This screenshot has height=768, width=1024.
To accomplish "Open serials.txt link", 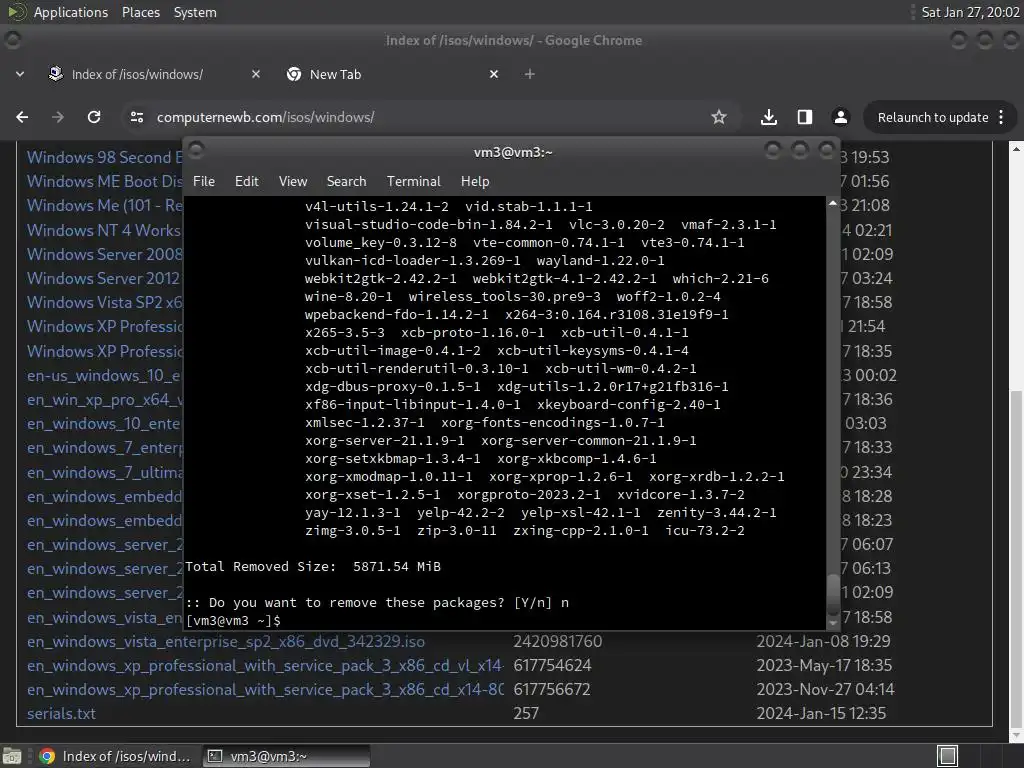I will pos(61,714).
